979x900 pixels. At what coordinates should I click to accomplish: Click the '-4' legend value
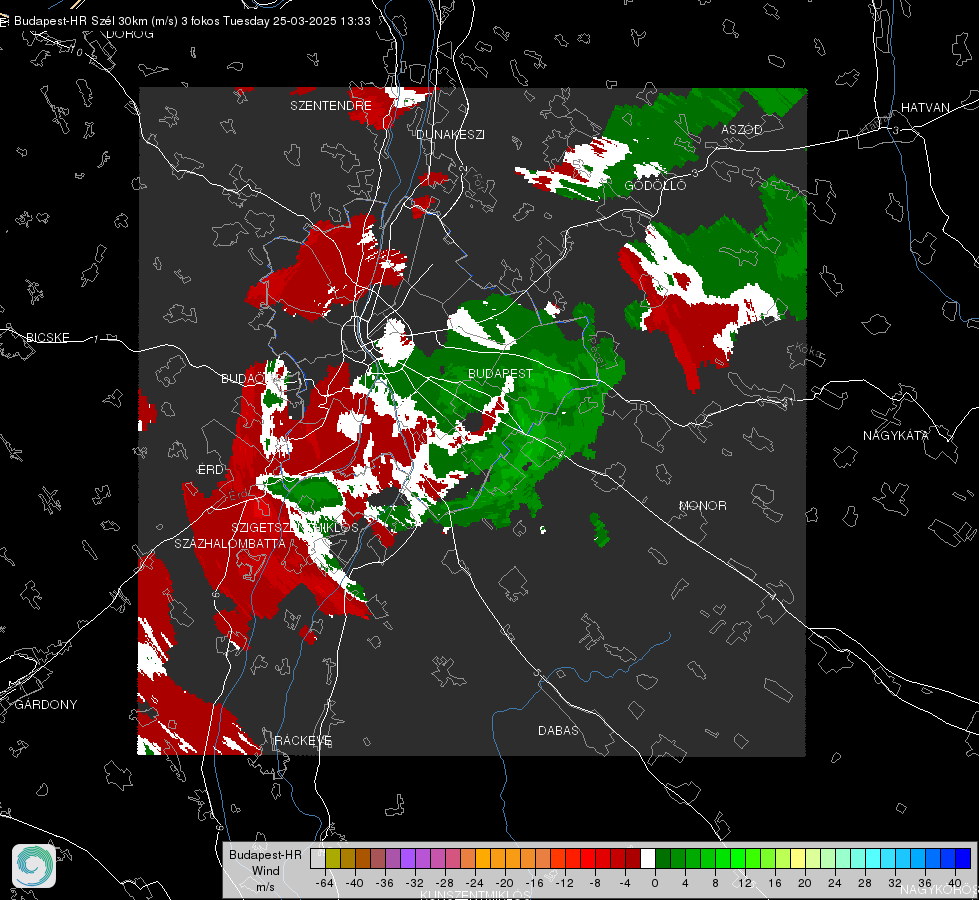tap(625, 883)
